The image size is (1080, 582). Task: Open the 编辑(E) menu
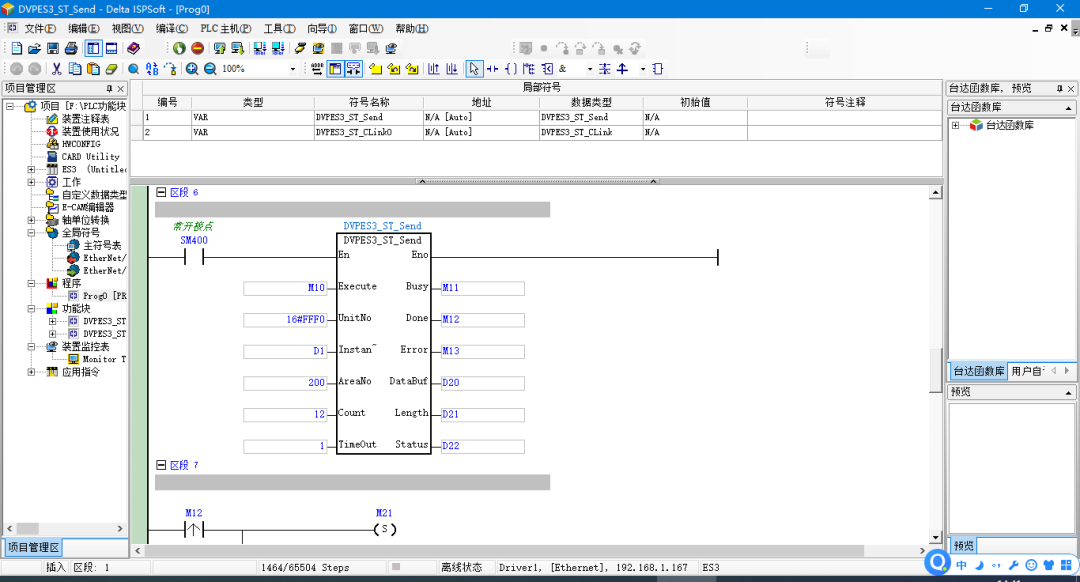(x=83, y=29)
